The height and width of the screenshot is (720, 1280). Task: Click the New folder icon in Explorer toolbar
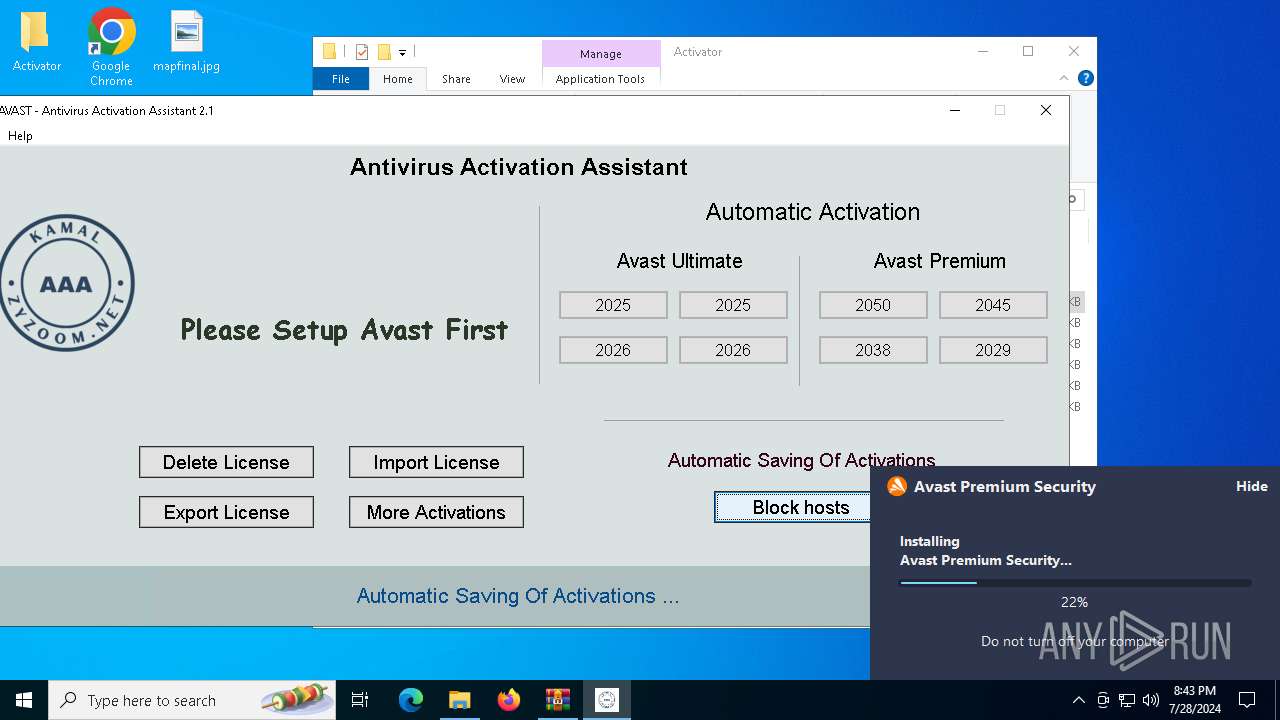(384, 52)
